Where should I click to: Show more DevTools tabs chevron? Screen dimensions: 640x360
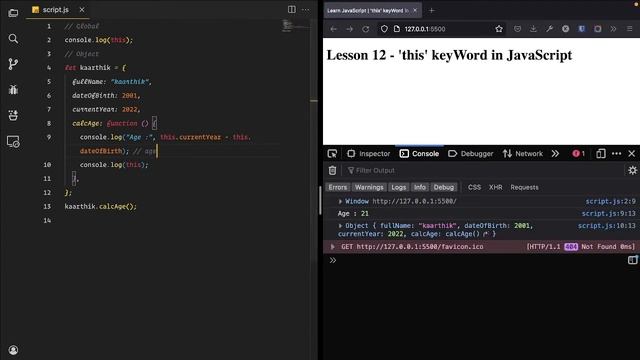555,153
